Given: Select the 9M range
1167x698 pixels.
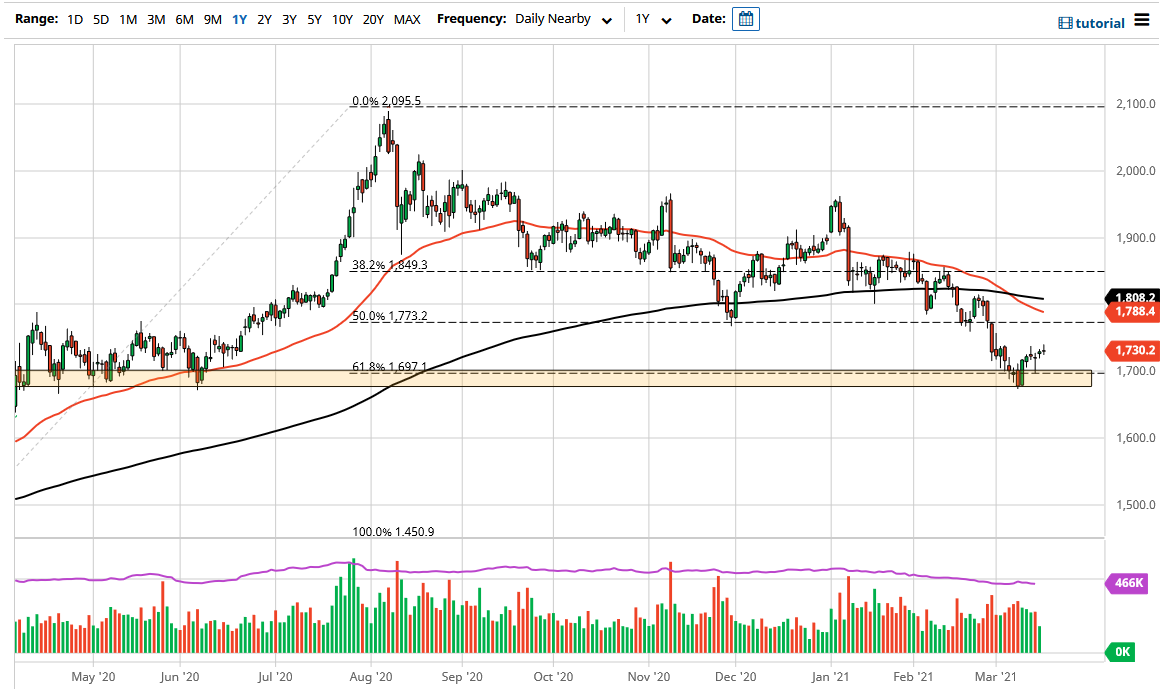Looking at the screenshot, I should 213,19.
